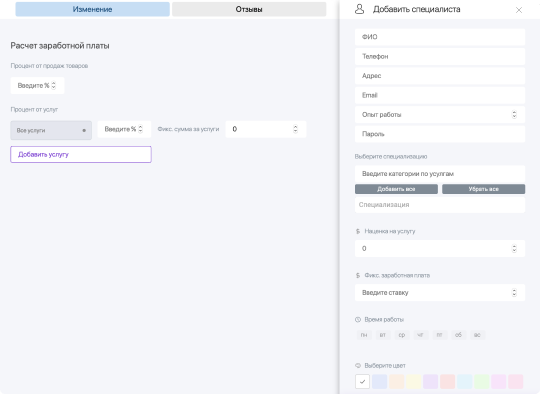541x394 pixels.
Task: Open Введите категории по услугам field
Action: pos(440,174)
